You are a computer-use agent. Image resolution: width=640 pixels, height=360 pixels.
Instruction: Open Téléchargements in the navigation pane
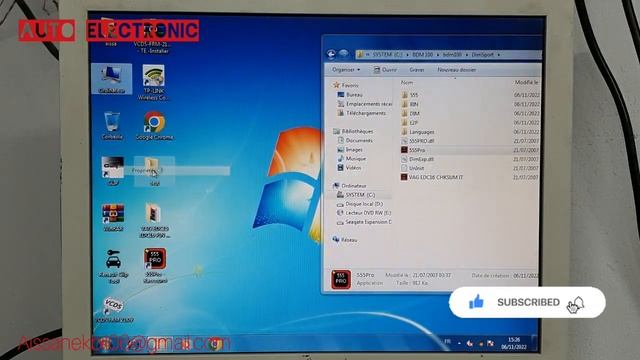362,113
